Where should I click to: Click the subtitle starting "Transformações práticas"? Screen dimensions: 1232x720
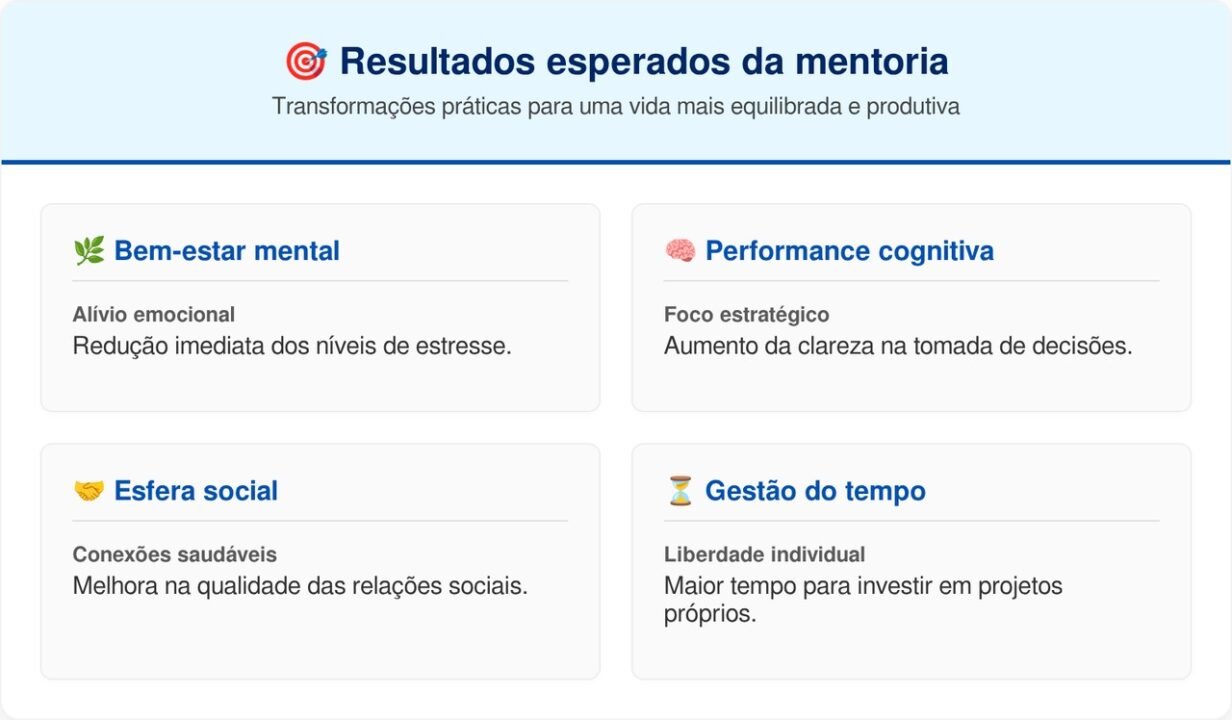616,107
